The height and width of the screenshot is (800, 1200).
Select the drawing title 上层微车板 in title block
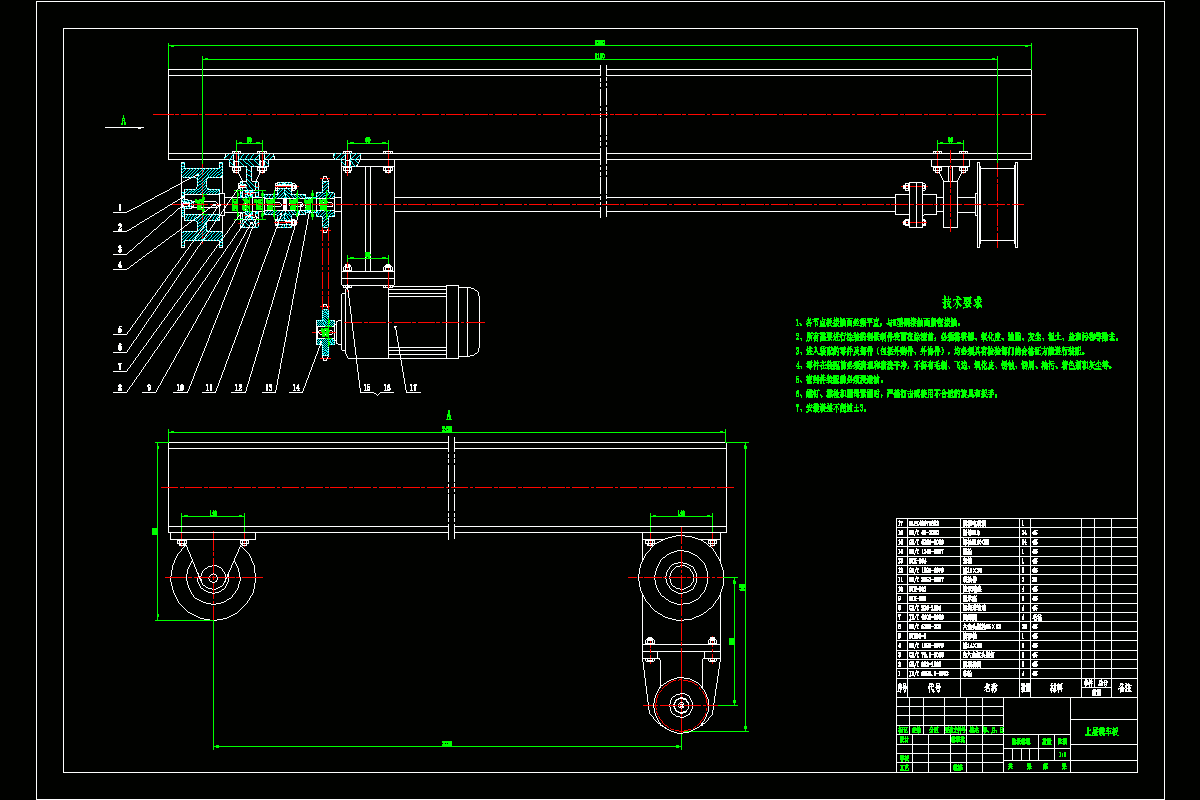(1101, 732)
